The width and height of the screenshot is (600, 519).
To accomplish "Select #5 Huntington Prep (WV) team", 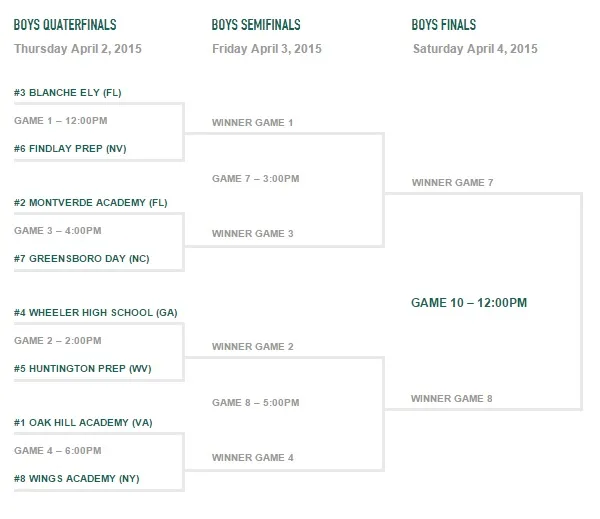I will click(83, 368).
